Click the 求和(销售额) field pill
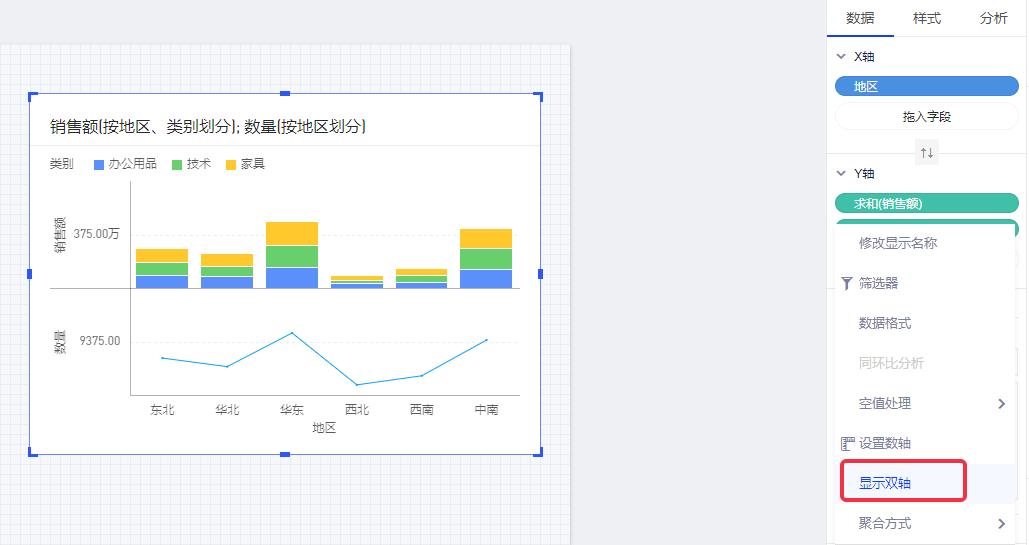The height and width of the screenshot is (545, 1029). point(926,203)
